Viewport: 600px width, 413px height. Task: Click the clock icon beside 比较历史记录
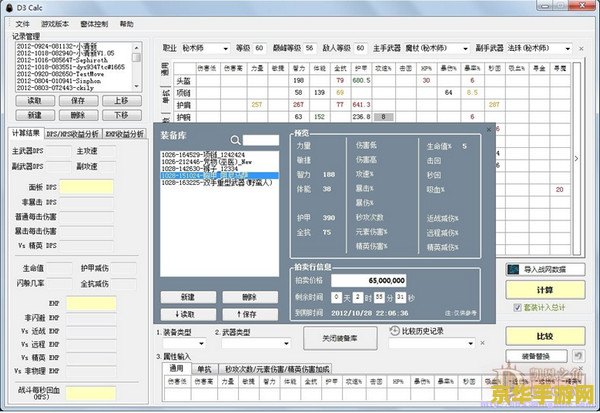[394, 331]
